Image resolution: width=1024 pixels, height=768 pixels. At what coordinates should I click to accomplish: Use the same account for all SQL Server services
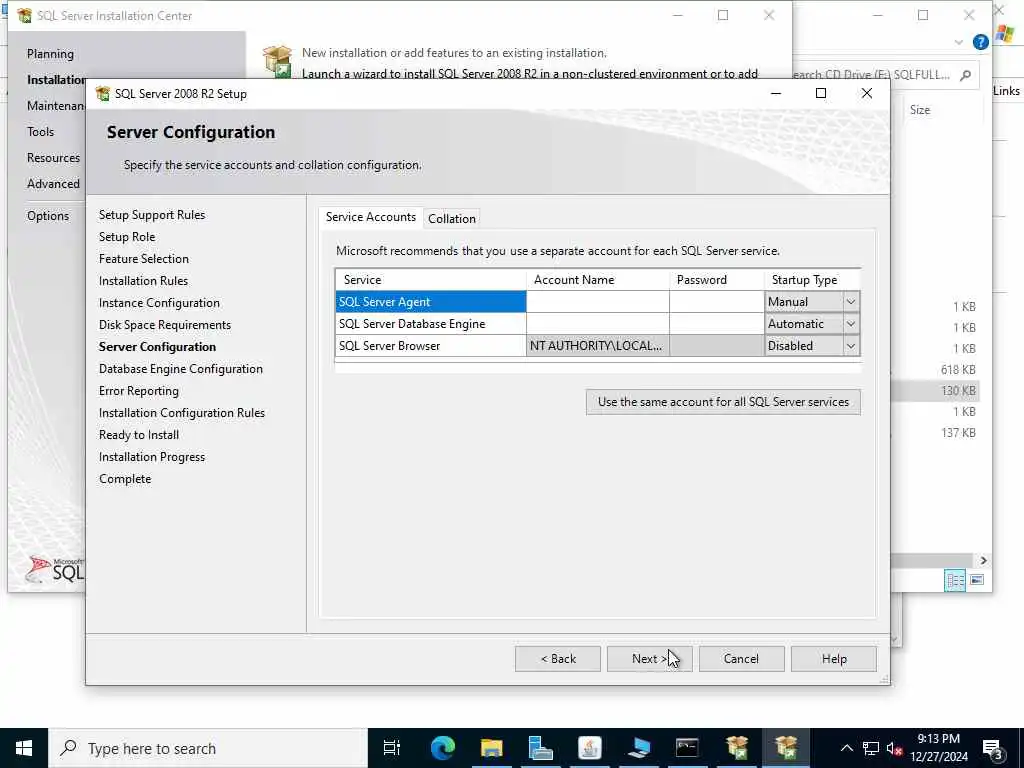[723, 402]
